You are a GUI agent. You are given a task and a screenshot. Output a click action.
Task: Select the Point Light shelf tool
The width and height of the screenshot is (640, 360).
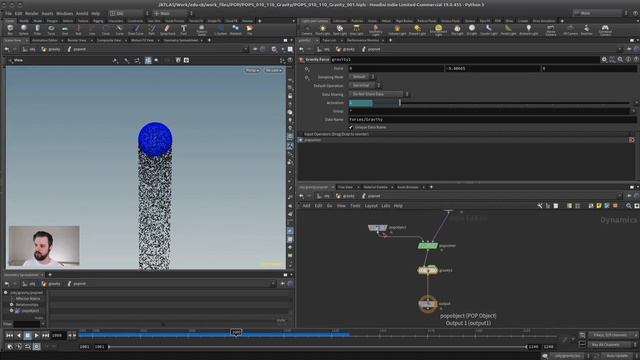322,29
